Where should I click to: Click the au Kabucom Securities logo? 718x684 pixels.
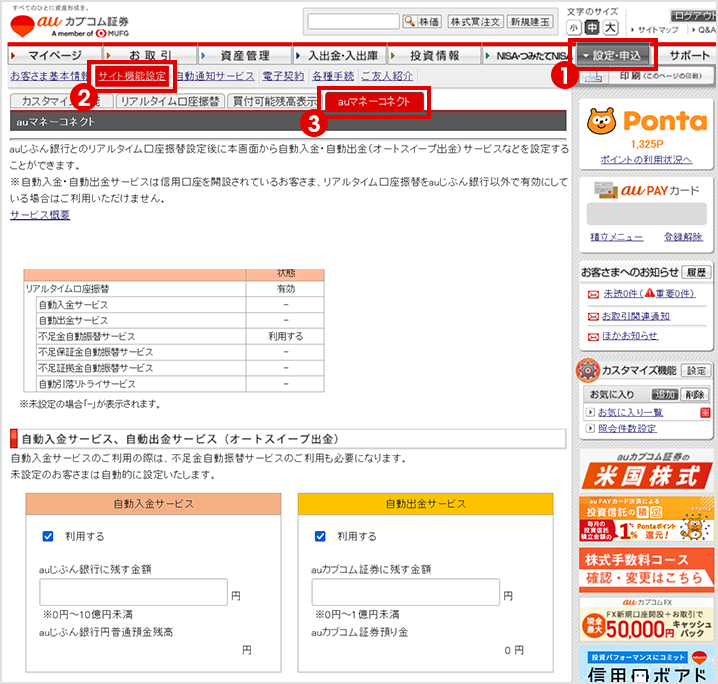[x=75, y=23]
